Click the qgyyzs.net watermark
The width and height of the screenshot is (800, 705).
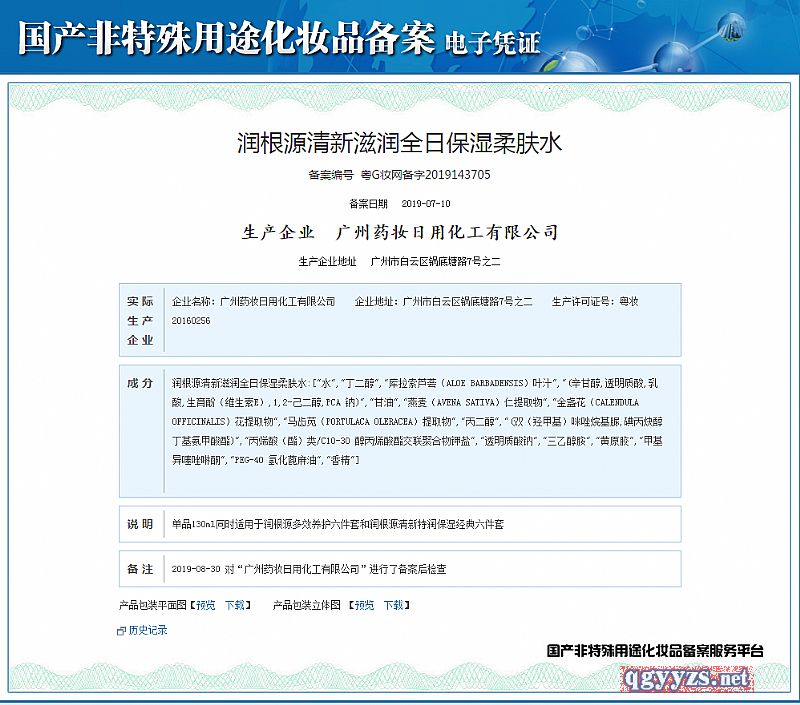point(686,679)
